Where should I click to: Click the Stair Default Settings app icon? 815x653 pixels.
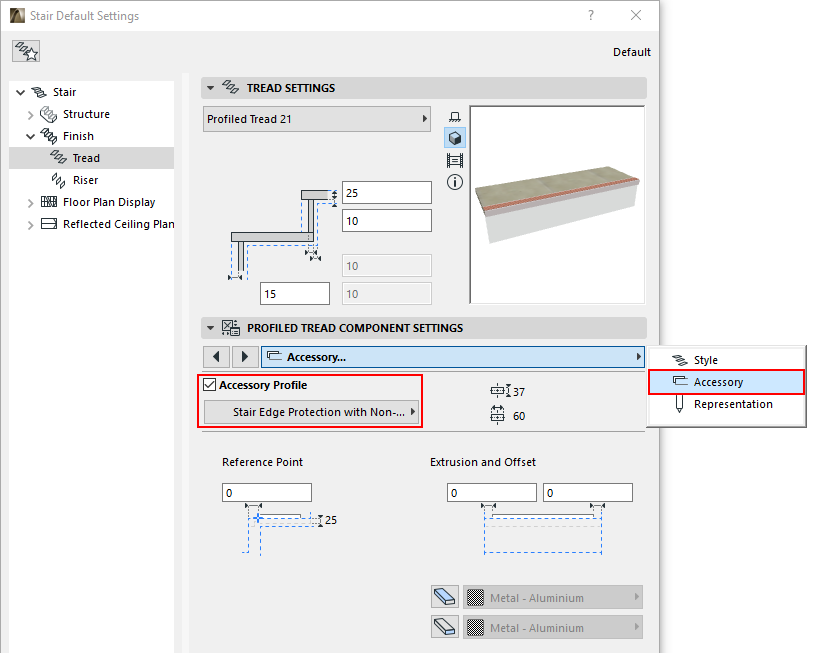17,16
